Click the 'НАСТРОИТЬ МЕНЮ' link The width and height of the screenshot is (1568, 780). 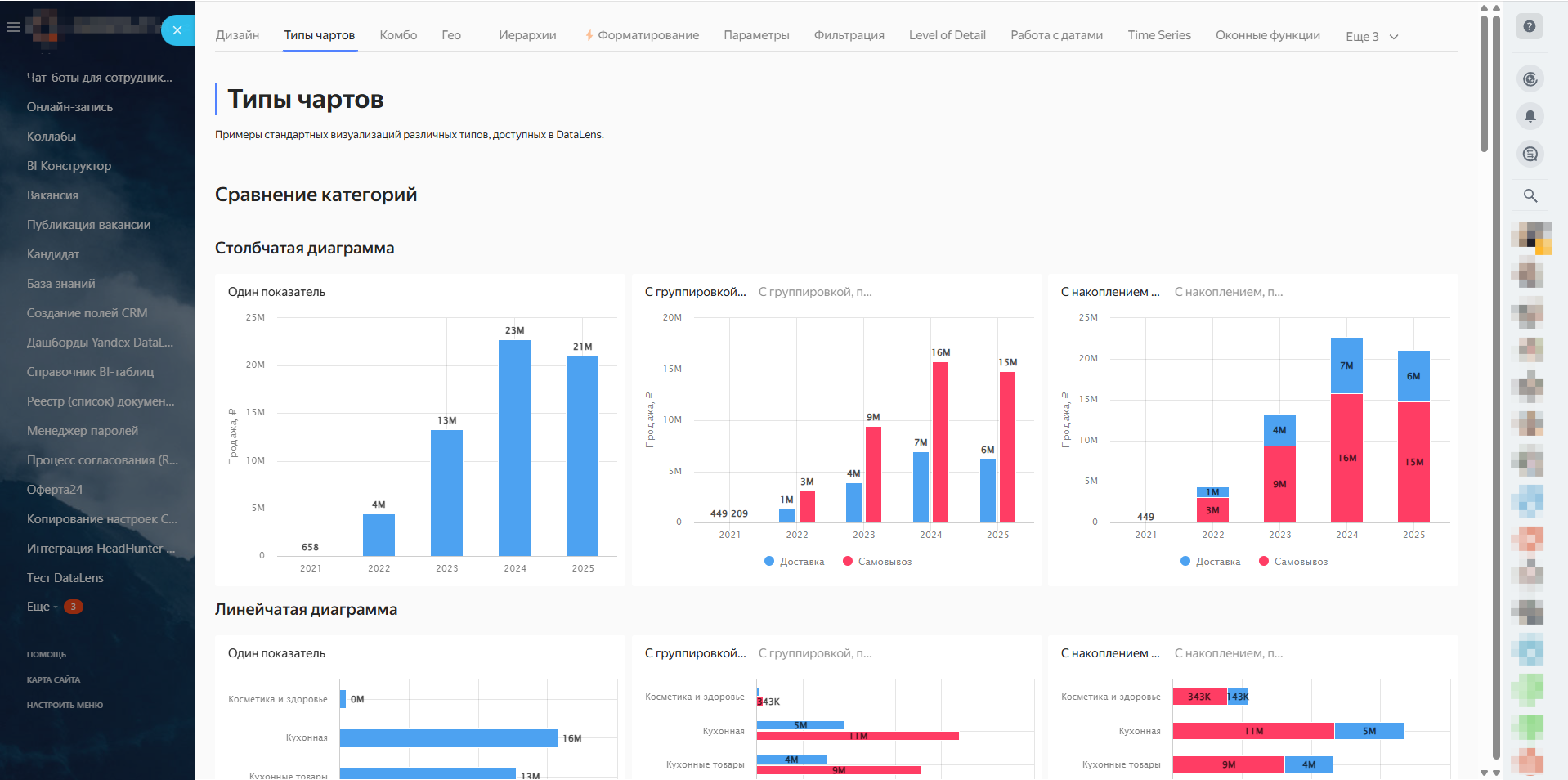pyautogui.click(x=65, y=705)
